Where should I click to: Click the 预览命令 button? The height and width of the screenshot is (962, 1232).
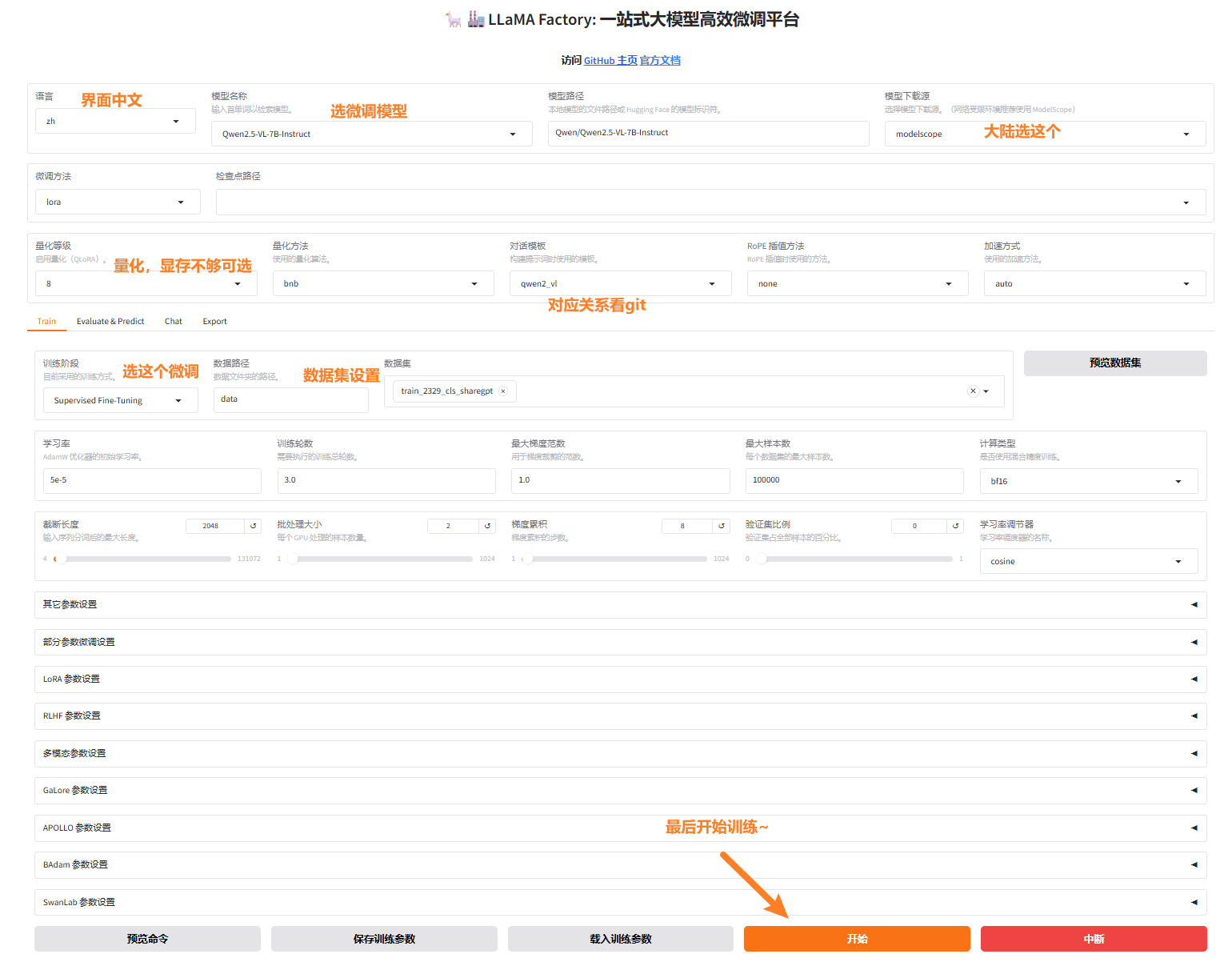[147, 939]
